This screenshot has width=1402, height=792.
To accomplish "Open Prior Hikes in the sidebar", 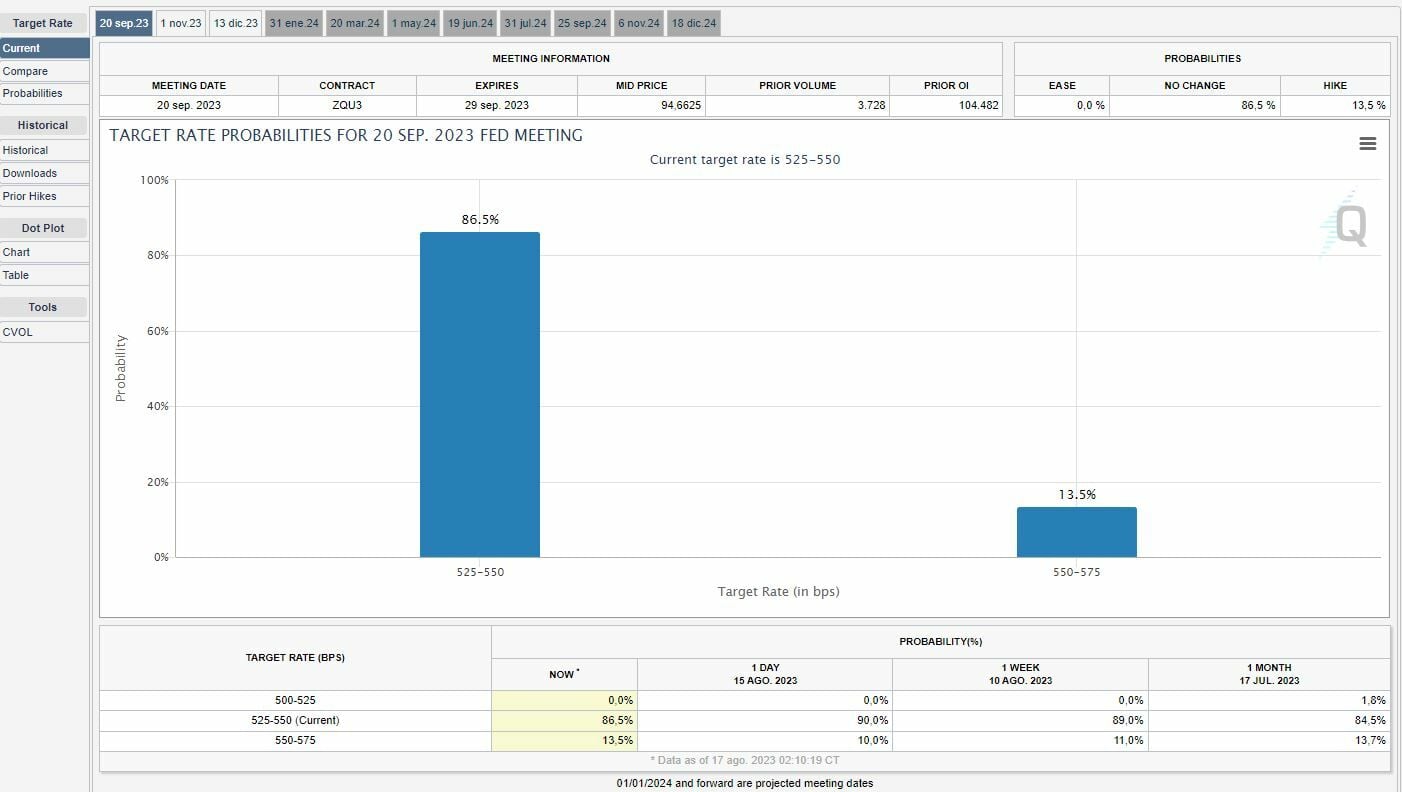I will [x=45, y=196].
